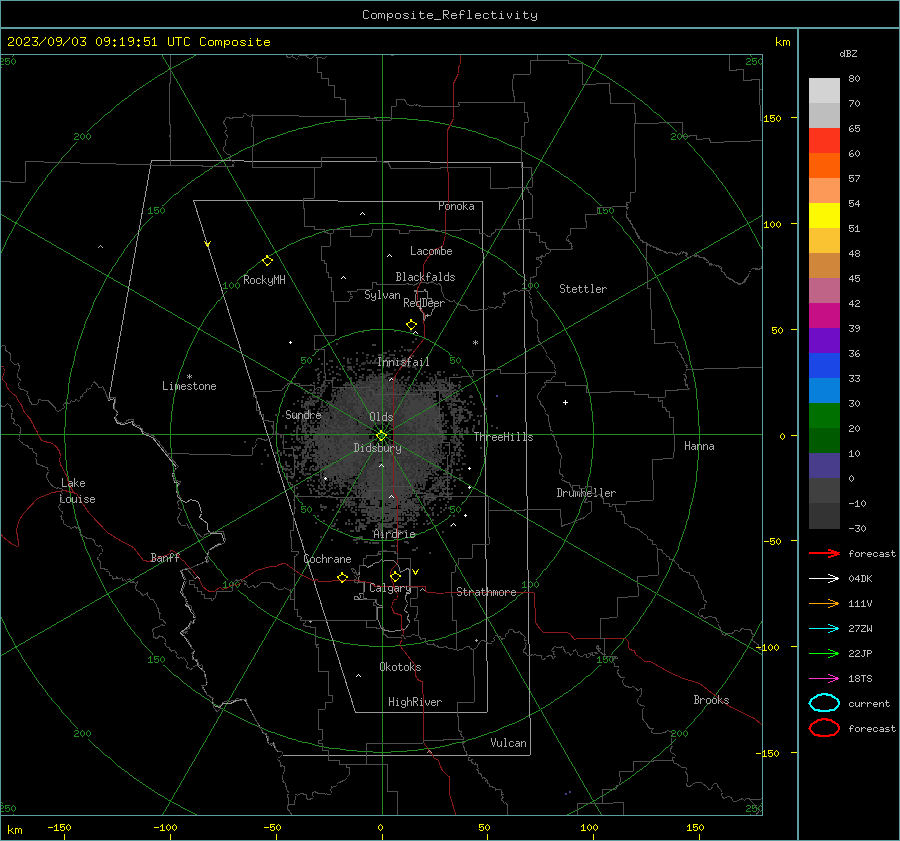This screenshot has height=841, width=900.
Task: Click the 65 dBZ red color swatch
Action: pyautogui.click(x=824, y=140)
